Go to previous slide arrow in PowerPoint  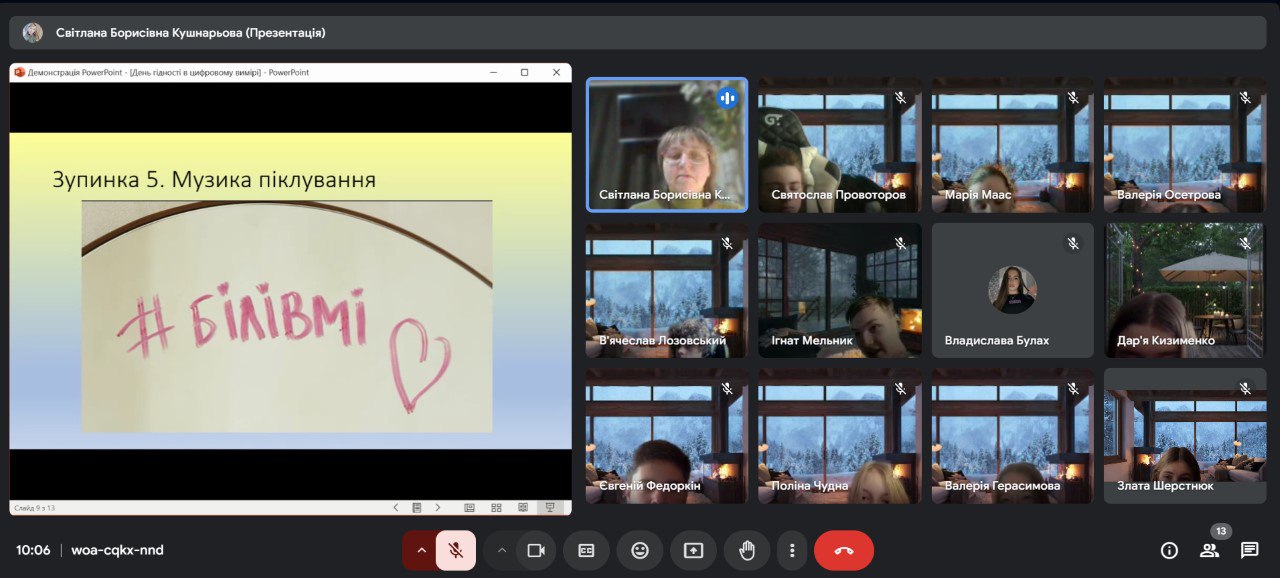point(396,508)
